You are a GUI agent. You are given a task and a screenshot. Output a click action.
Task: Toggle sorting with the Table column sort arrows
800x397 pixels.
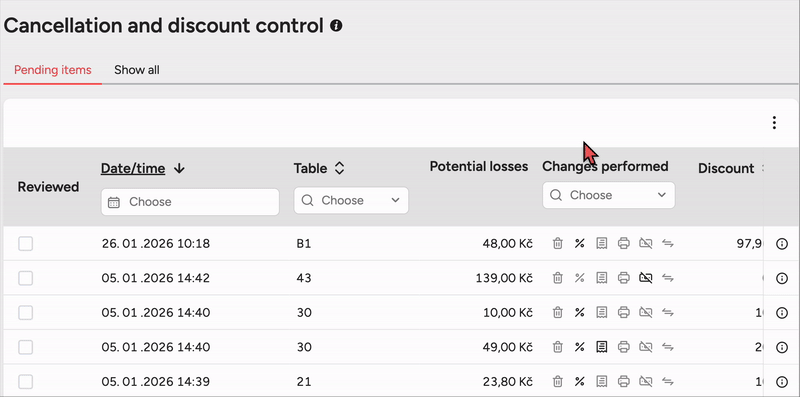339,168
